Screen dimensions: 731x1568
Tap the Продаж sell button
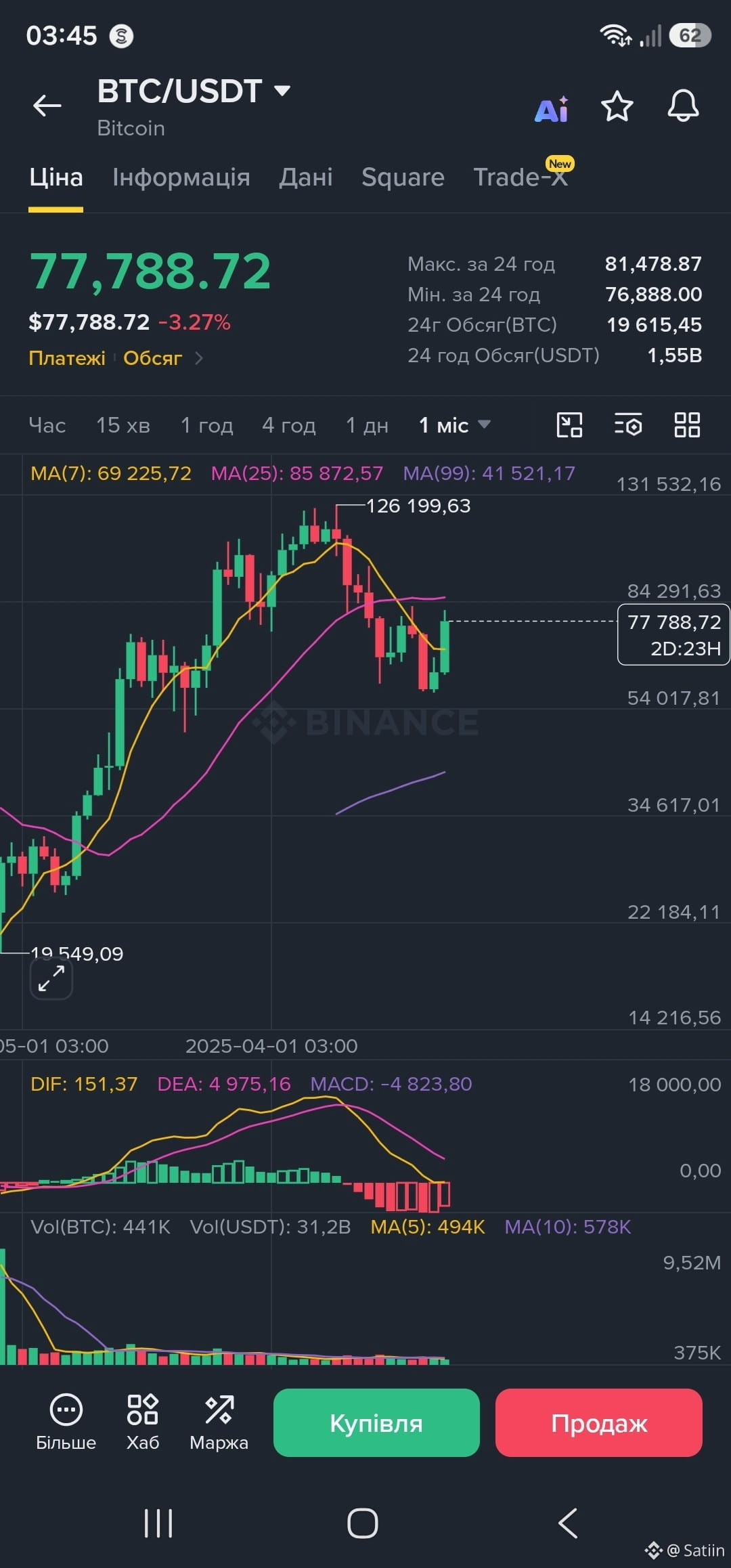[599, 1422]
